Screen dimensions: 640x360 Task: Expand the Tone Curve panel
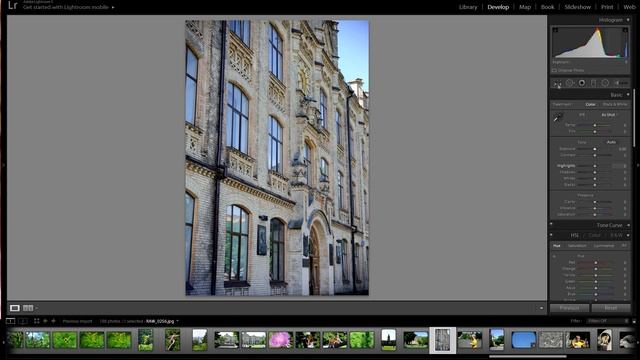629,225
